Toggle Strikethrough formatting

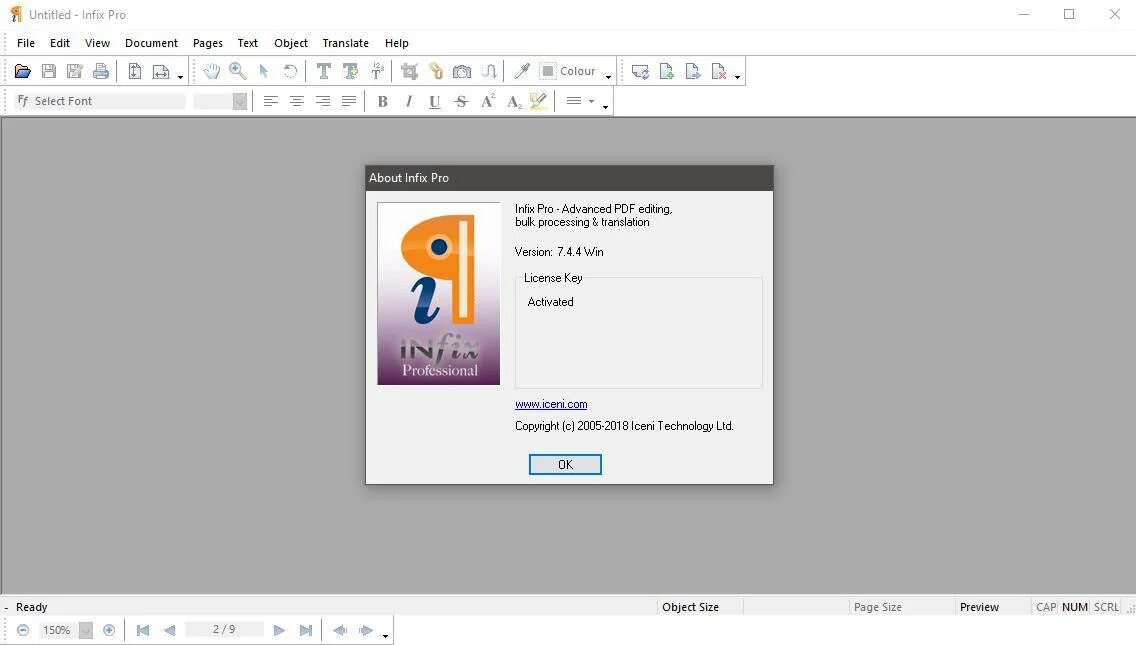pos(461,101)
